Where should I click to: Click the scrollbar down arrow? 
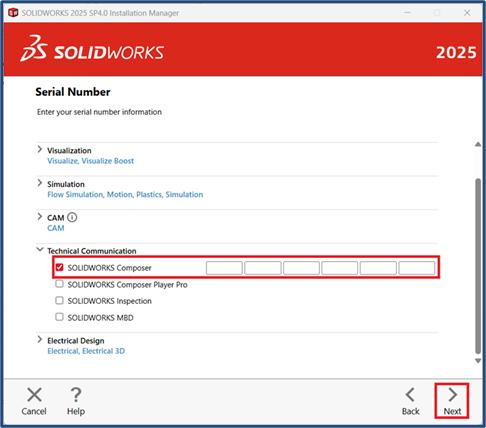pos(478,361)
